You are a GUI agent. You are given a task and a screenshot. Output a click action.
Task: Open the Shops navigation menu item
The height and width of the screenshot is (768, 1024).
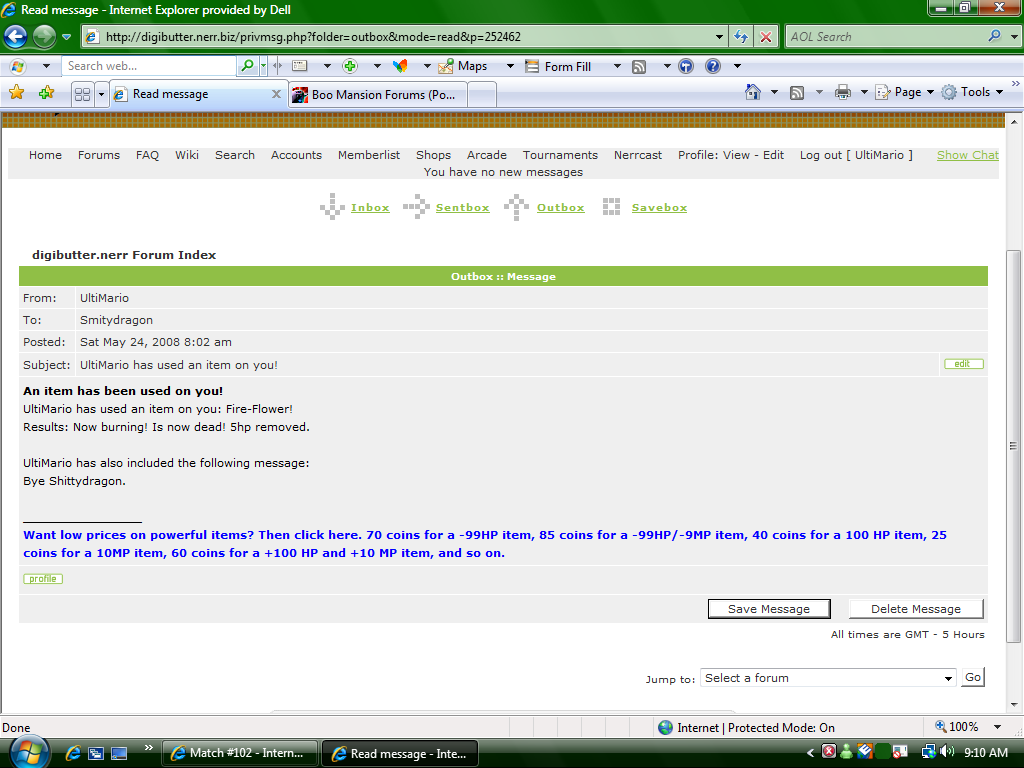coord(433,155)
